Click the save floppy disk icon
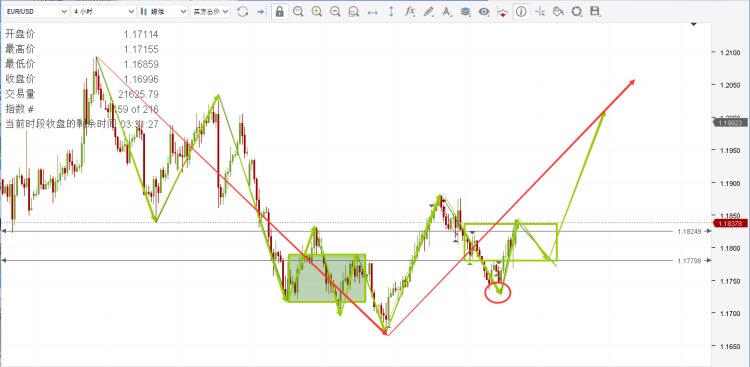This screenshot has width=750, height=367. tap(595, 12)
